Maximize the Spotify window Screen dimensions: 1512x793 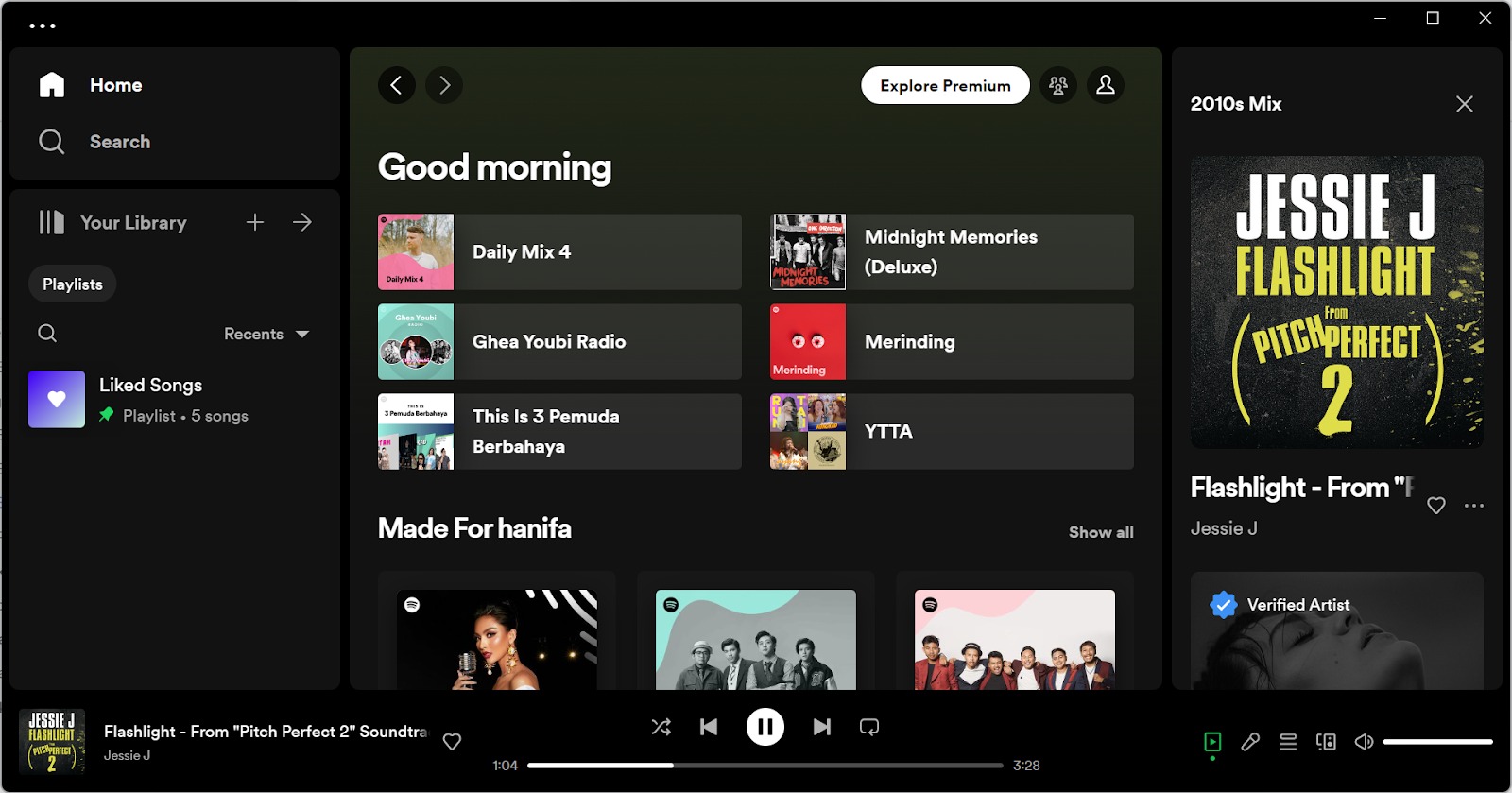1433,18
